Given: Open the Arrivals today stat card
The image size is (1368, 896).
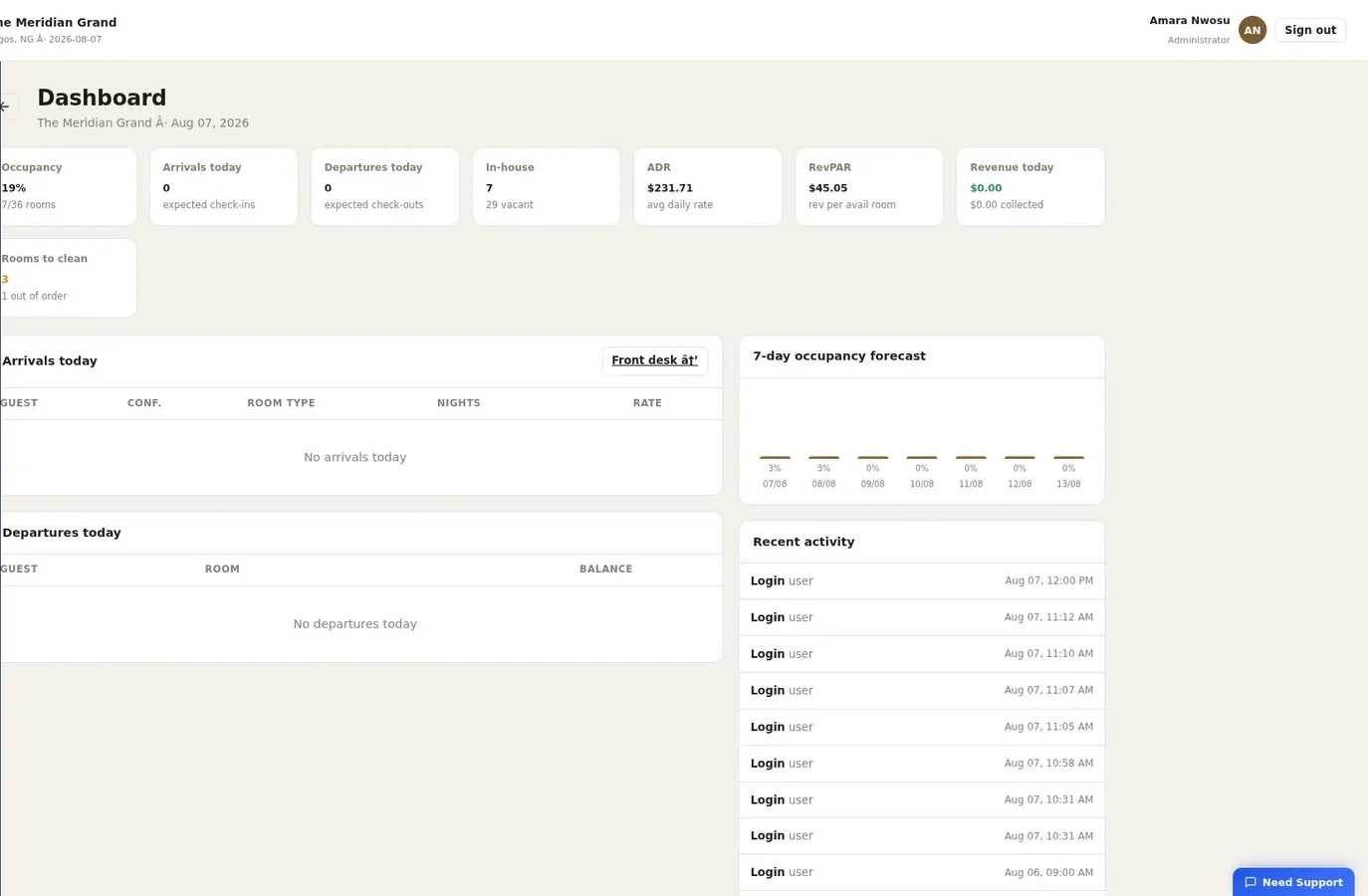Looking at the screenshot, I should (x=223, y=186).
